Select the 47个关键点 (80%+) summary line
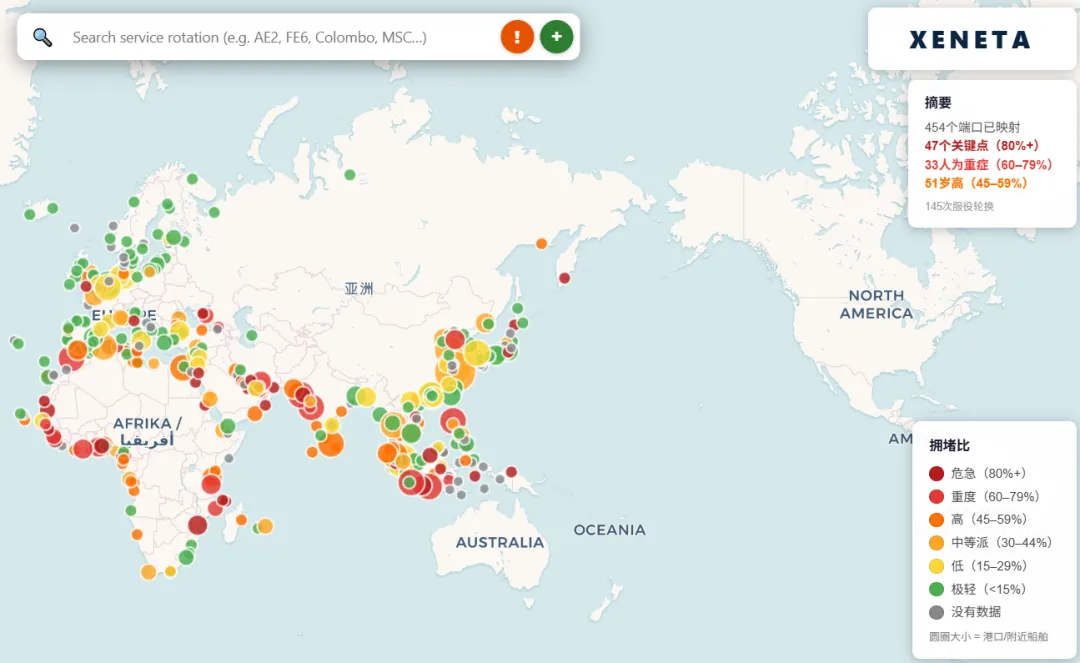1080x663 pixels. click(982, 146)
